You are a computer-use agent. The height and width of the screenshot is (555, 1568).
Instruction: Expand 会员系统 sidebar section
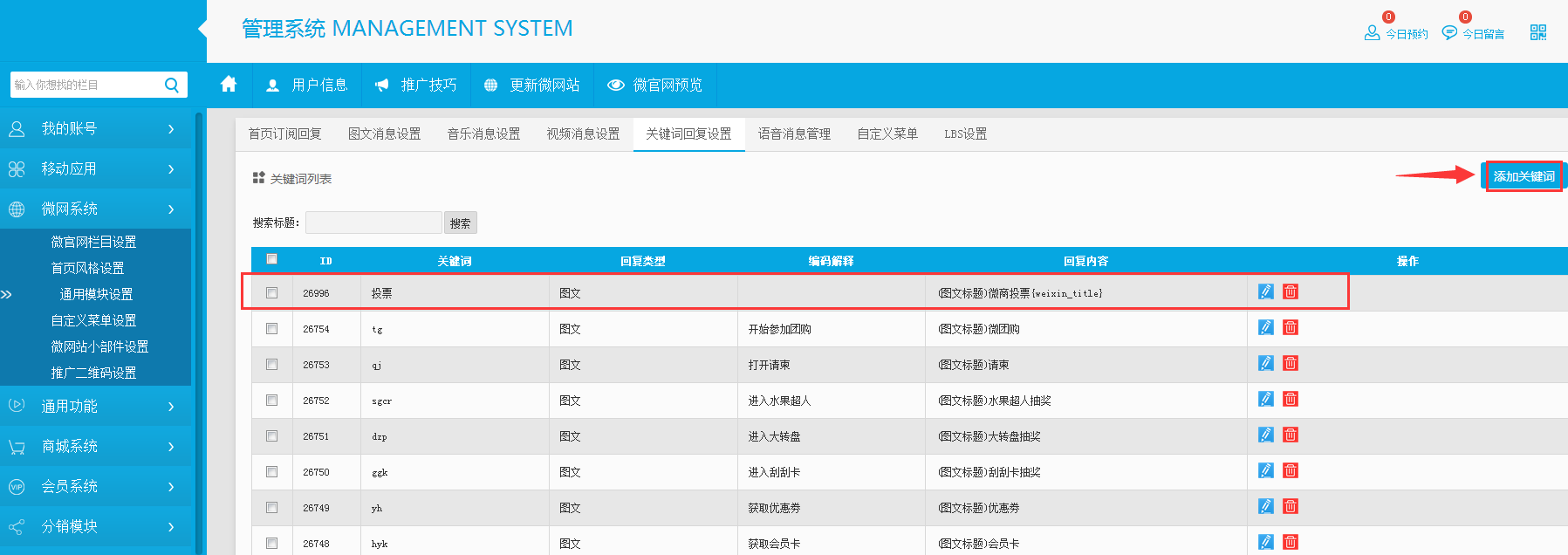pos(95,487)
